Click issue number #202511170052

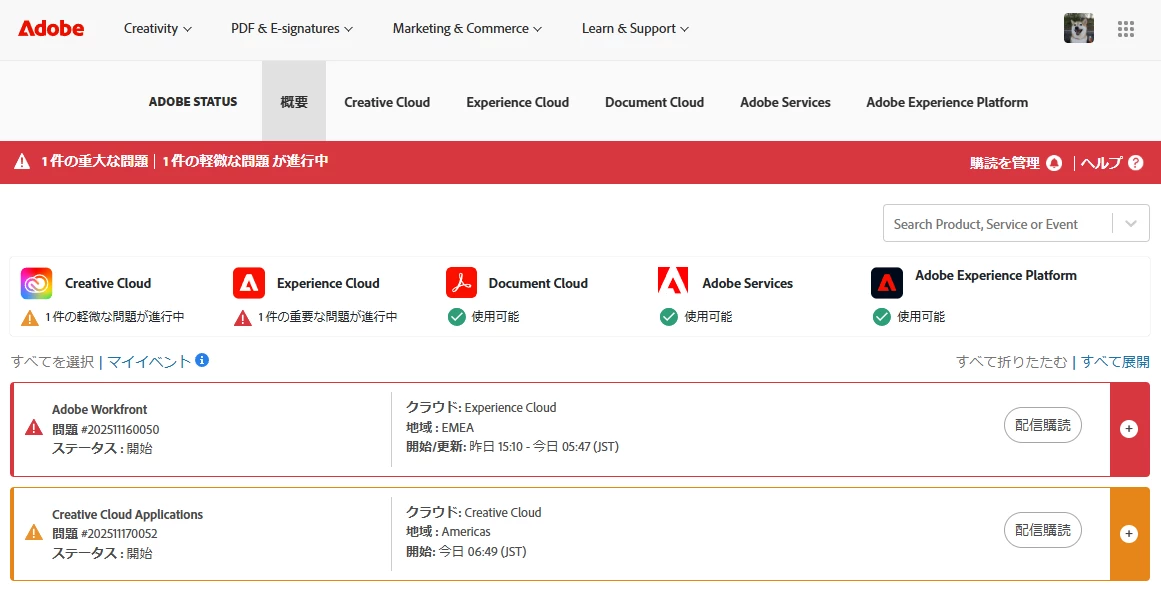point(119,533)
